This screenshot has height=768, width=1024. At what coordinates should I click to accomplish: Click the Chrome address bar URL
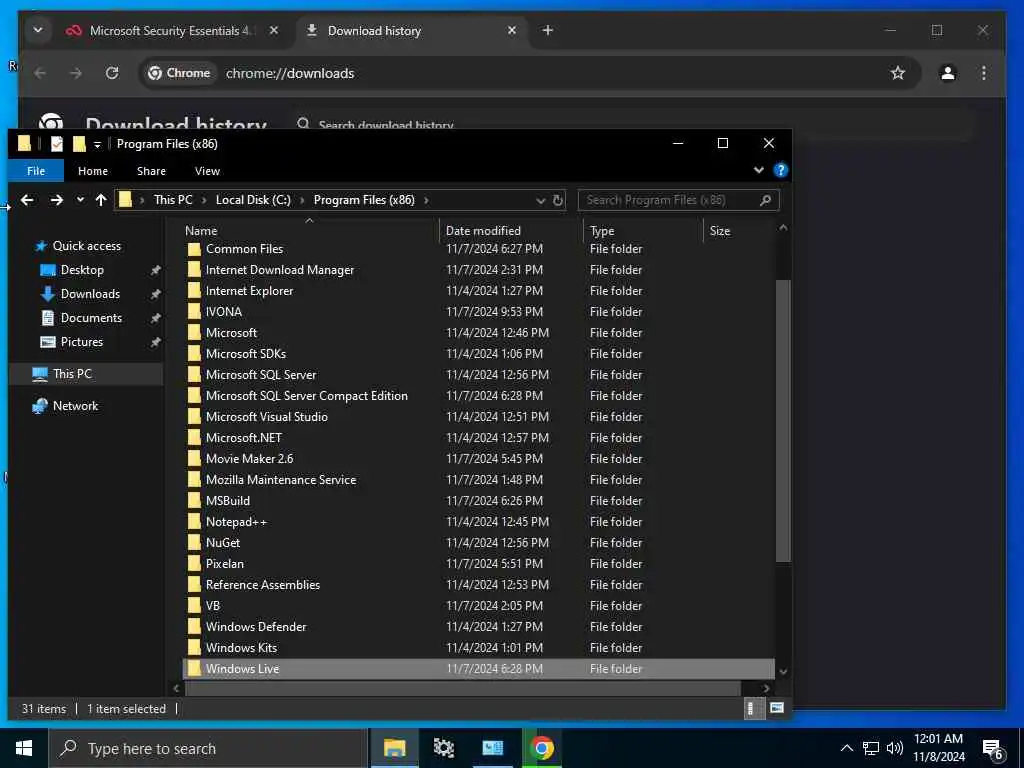(290, 73)
